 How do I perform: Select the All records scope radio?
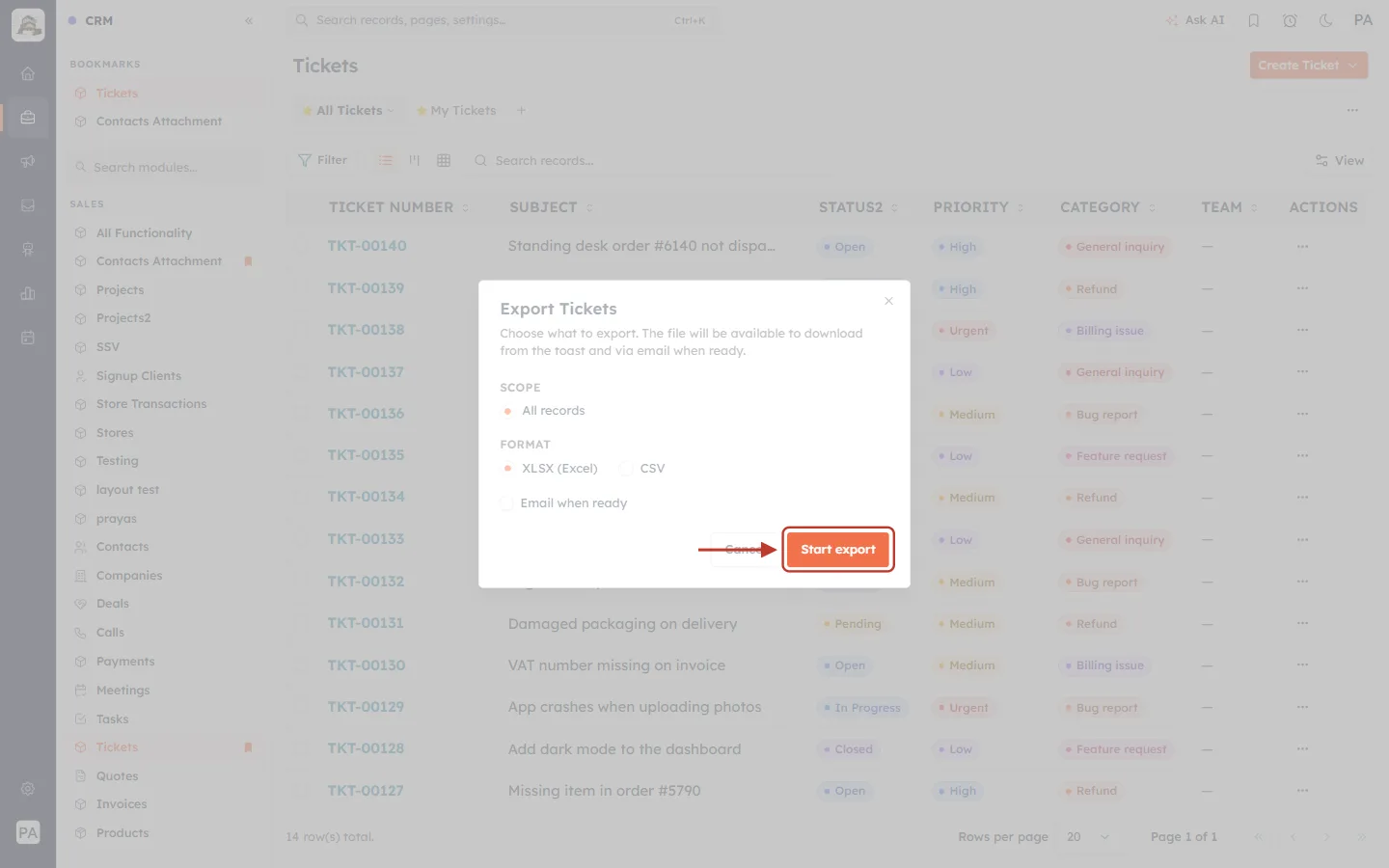tap(507, 411)
